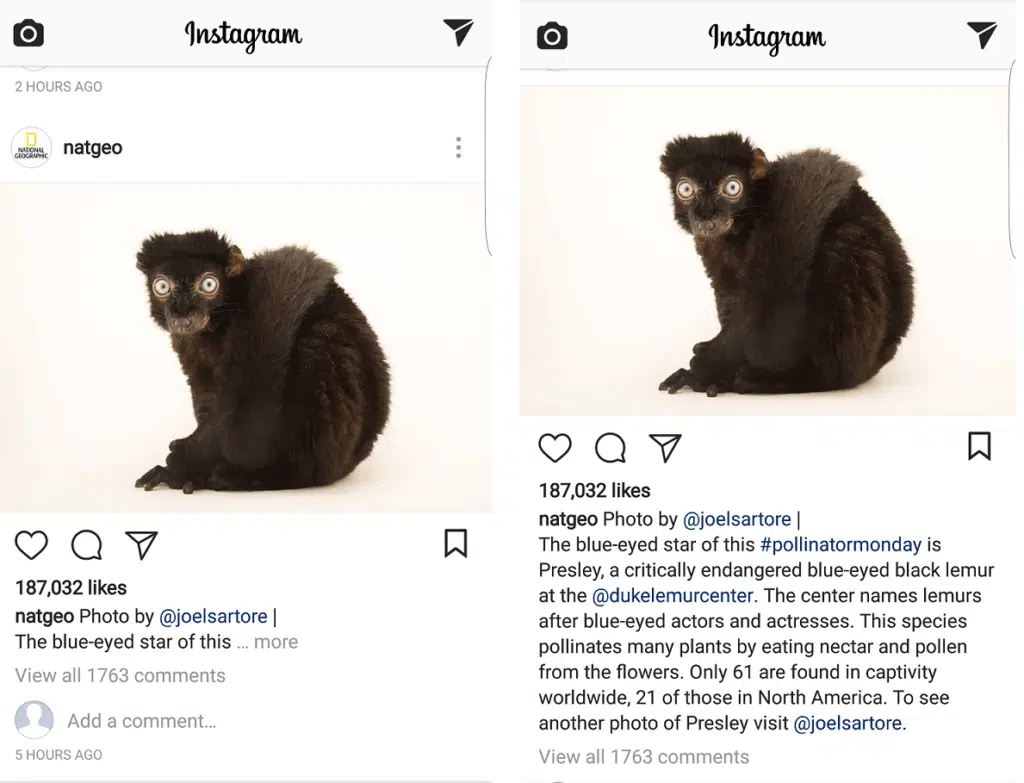
Task: Open the #pollinatormonday hashtag
Action: [840, 545]
